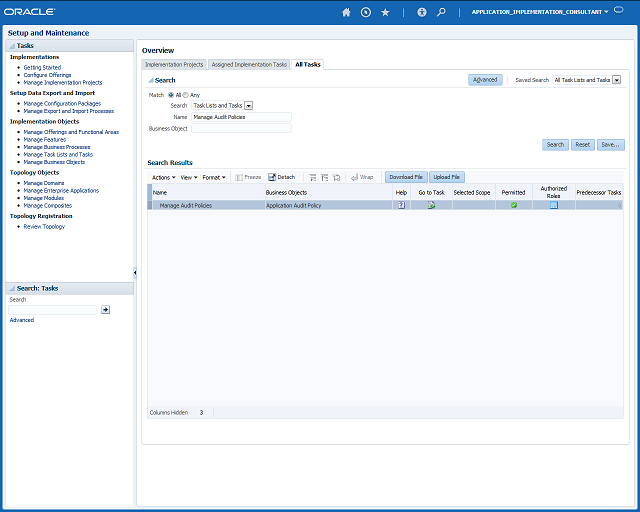Collapse the Search section disclosure triangle

[151, 80]
